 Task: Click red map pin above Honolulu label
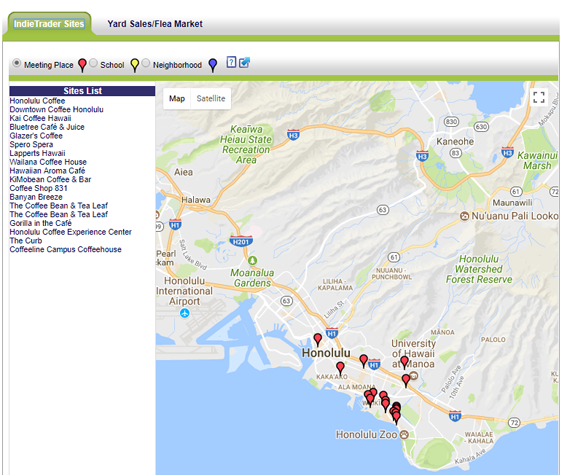click(317, 340)
